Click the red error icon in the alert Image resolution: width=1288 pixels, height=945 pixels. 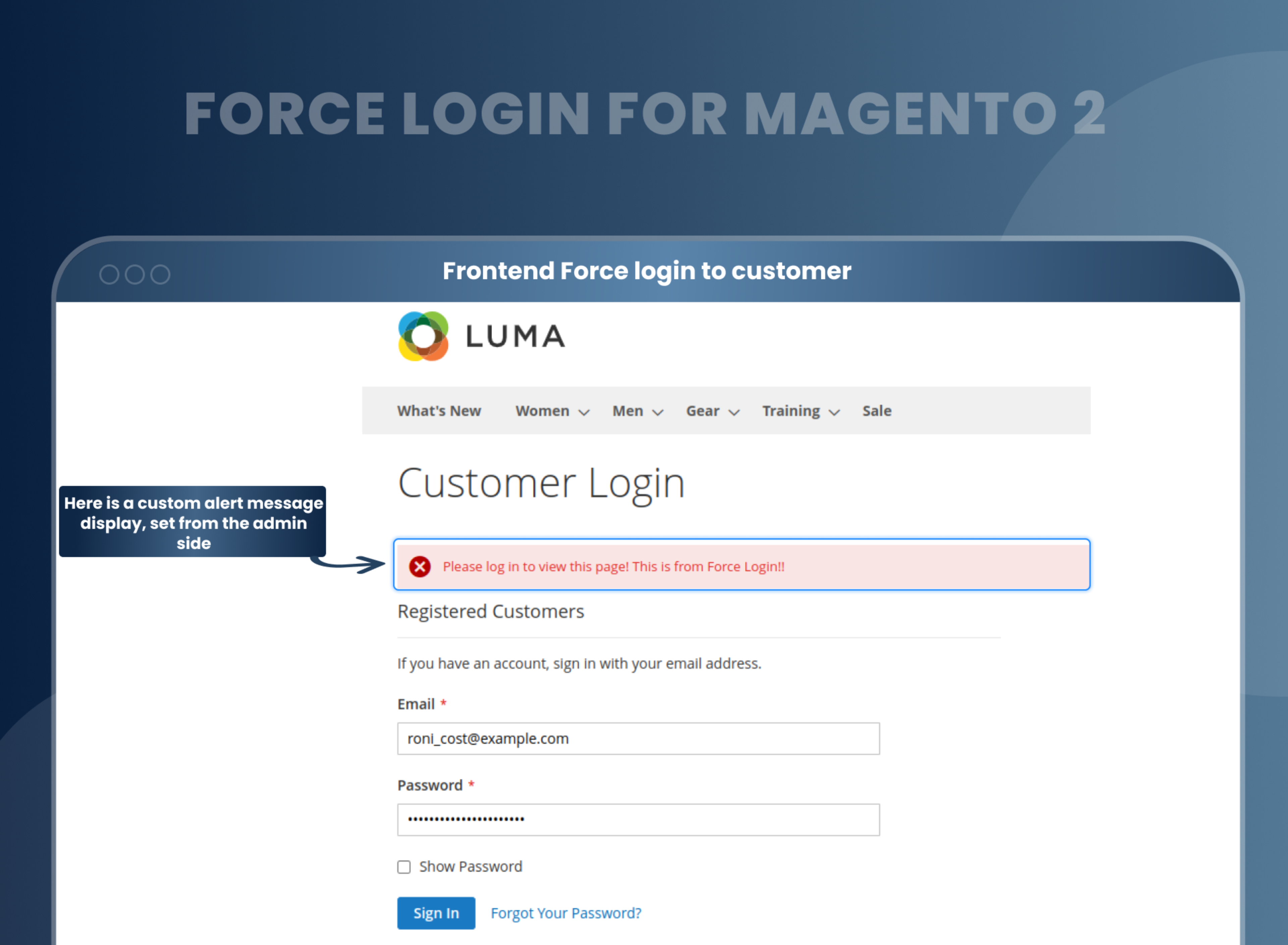pyautogui.click(x=420, y=566)
